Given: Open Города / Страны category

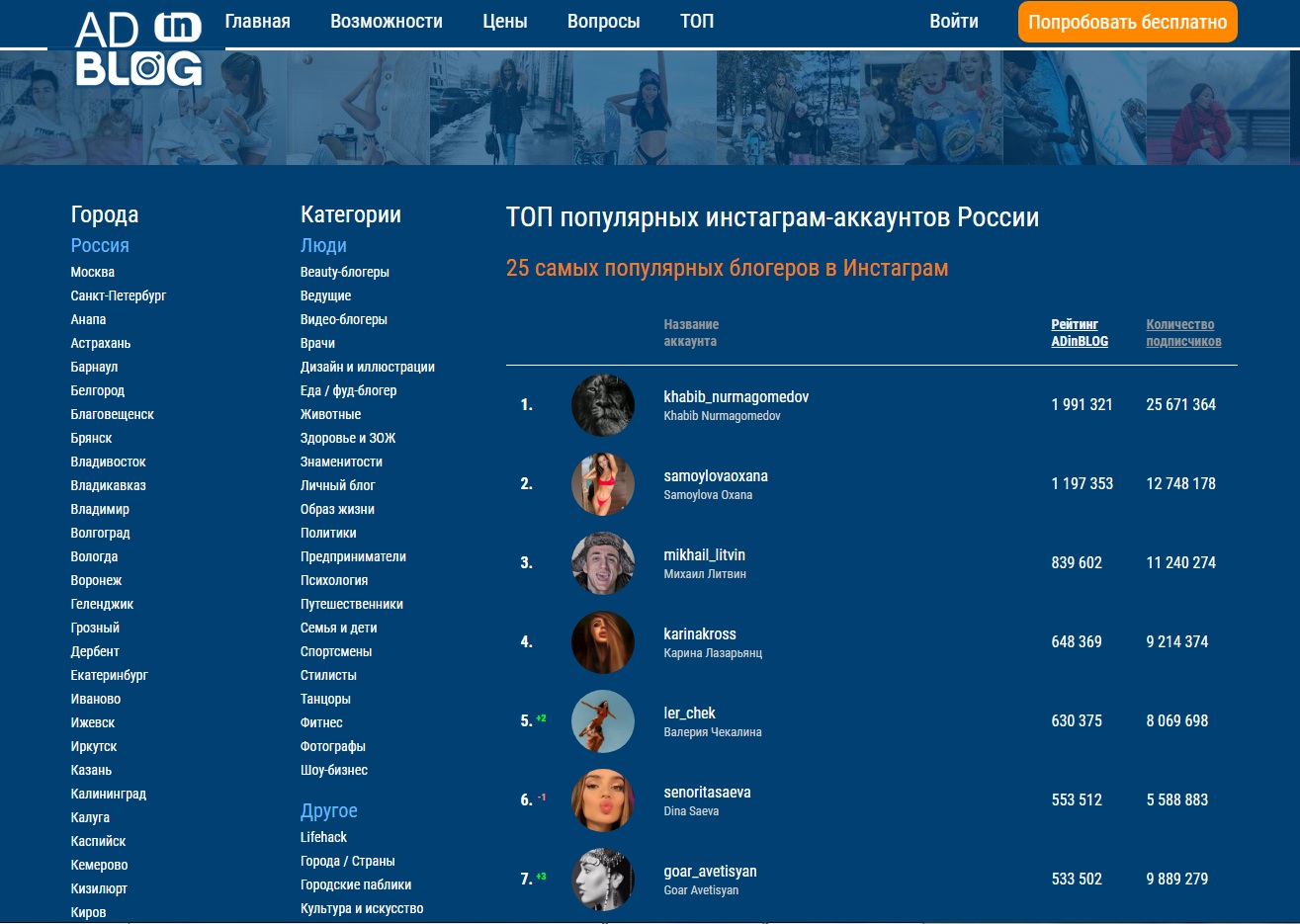Looking at the screenshot, I should 348,861.
